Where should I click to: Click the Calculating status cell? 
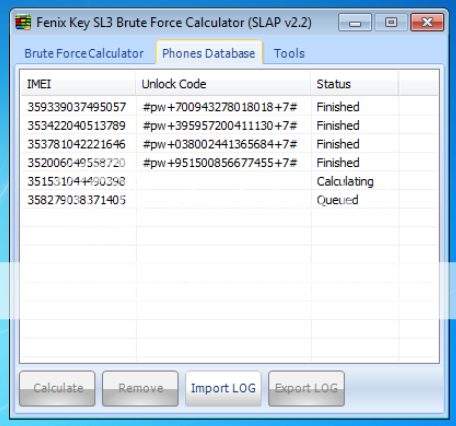pyautogui.click(x=345, y=182)
